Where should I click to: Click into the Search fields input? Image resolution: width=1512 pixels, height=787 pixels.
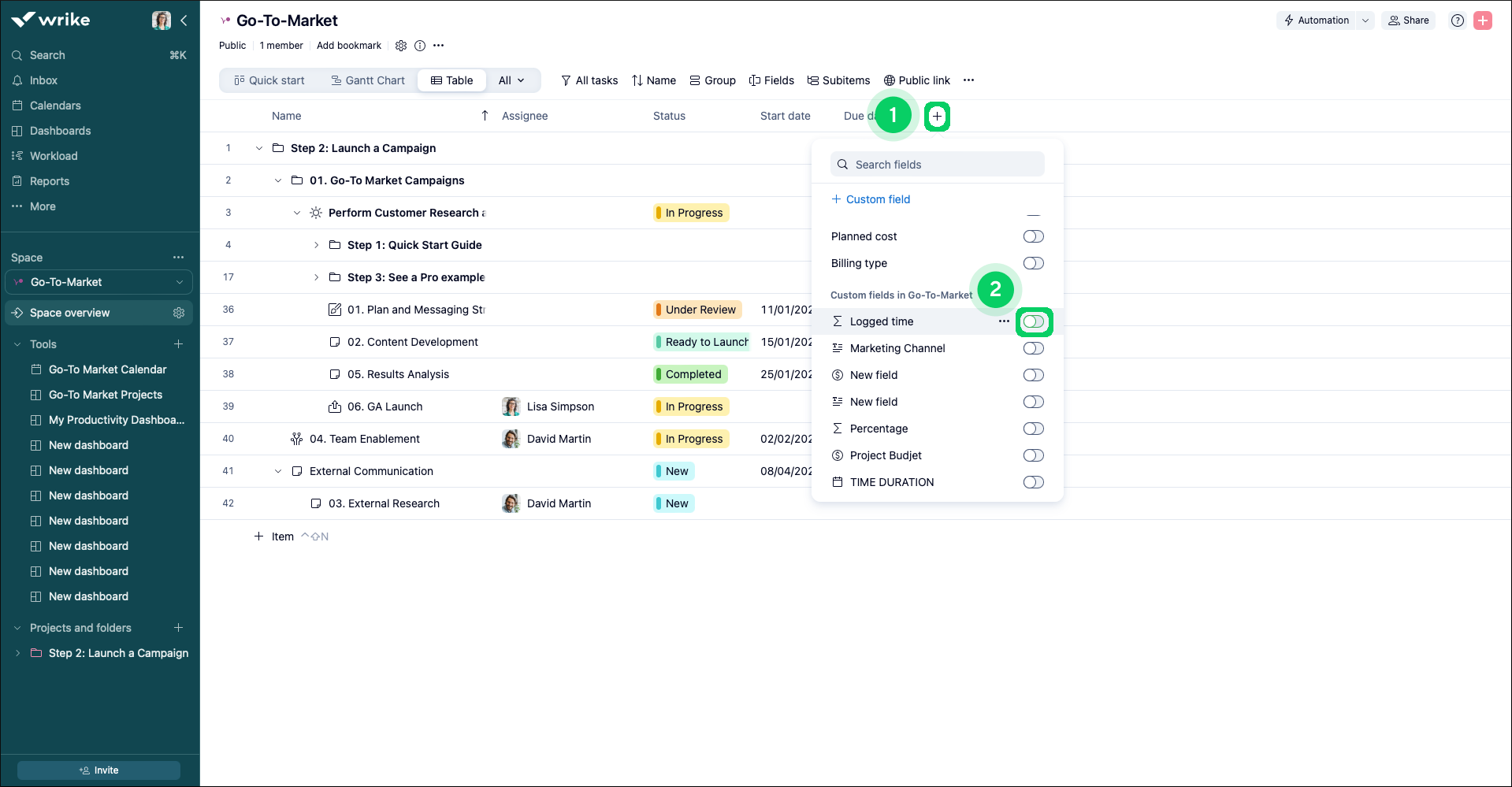tap(938, 165)
